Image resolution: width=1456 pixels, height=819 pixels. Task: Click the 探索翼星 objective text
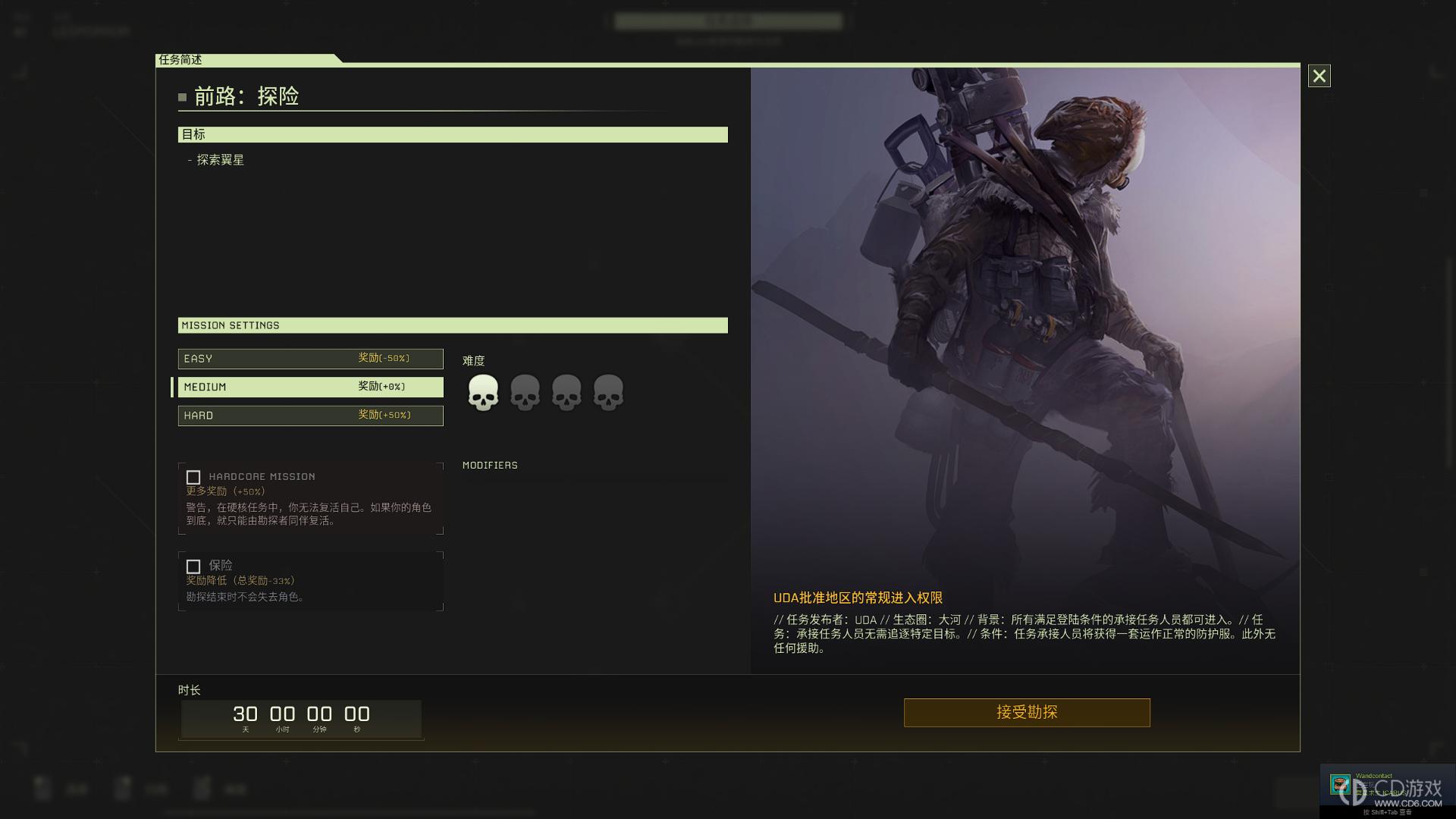pos(221,160)
